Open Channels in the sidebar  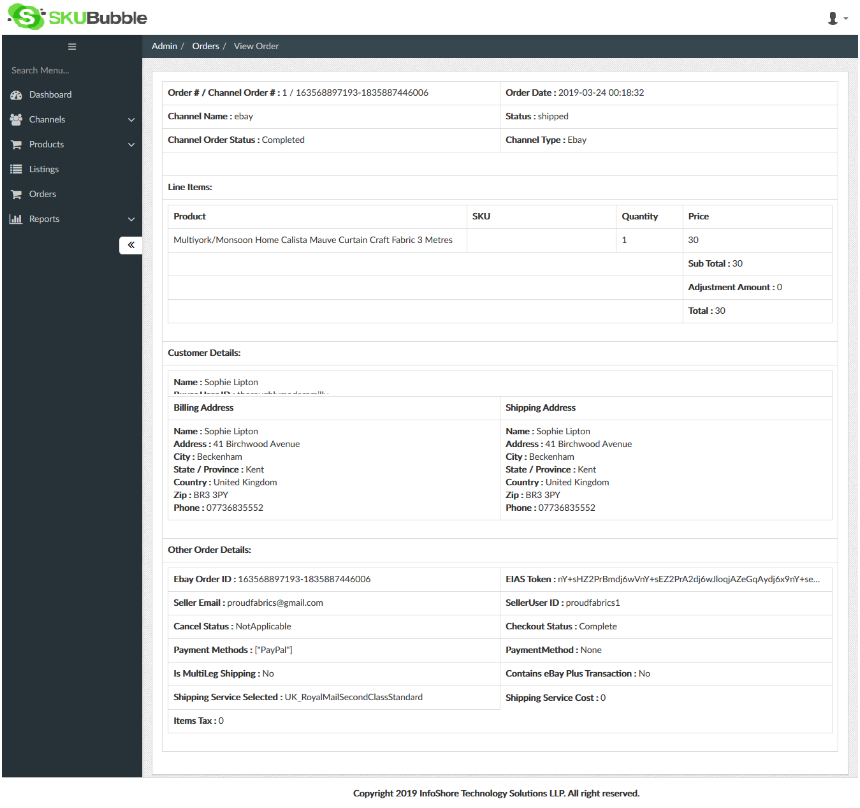tap(72, 120)
